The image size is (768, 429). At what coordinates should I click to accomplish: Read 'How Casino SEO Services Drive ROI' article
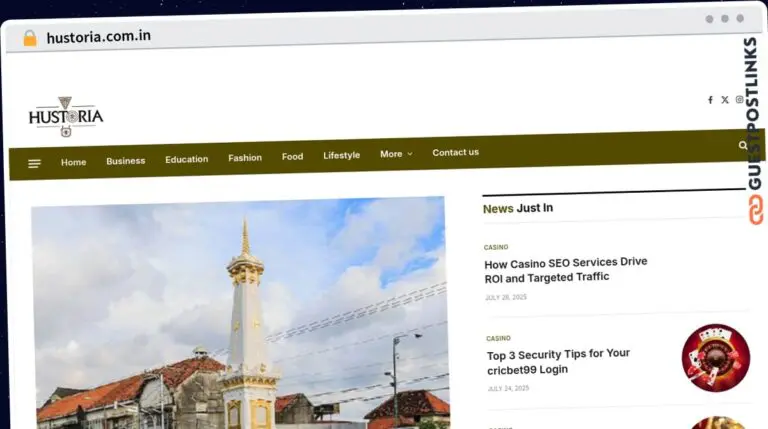click(x=565, y=269)
